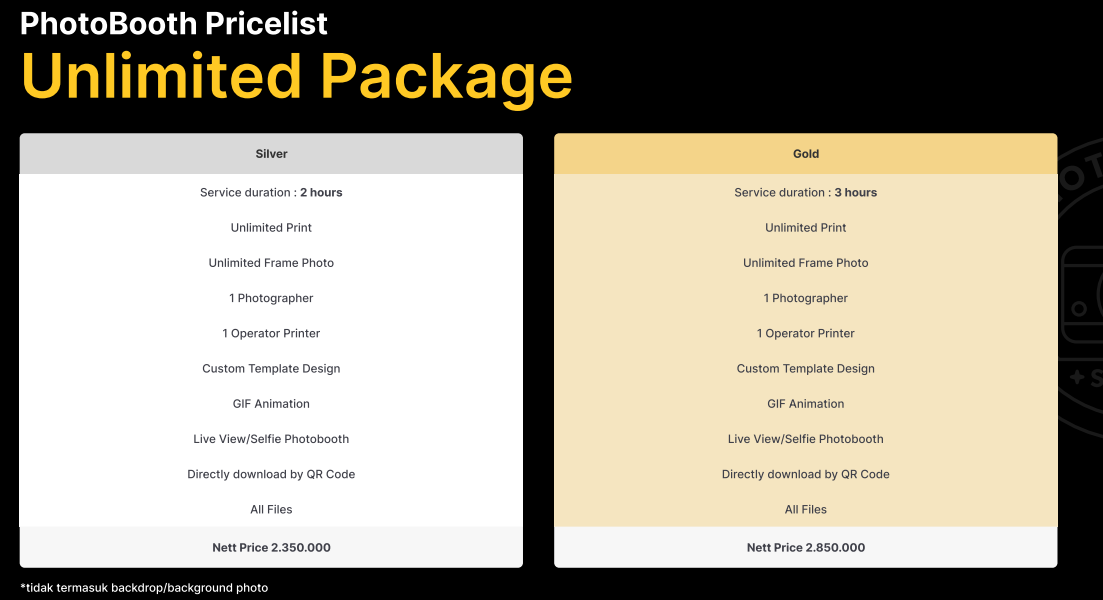1103x600 pixels.
Task: Select Gold Nett Price 2.850.000
Action: 805,547
